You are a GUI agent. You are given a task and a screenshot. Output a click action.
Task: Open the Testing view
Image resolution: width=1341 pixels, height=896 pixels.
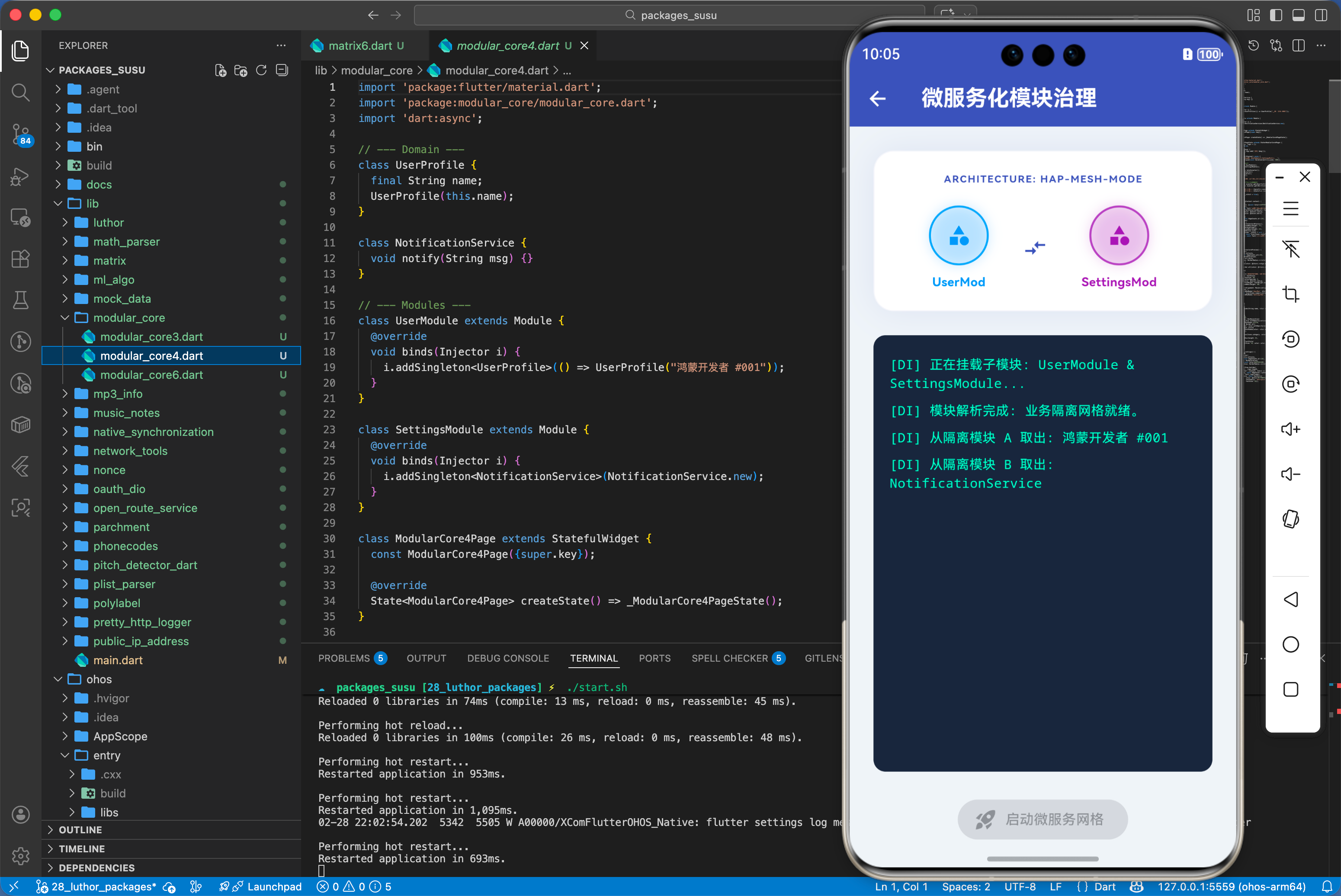click(21, 301)
